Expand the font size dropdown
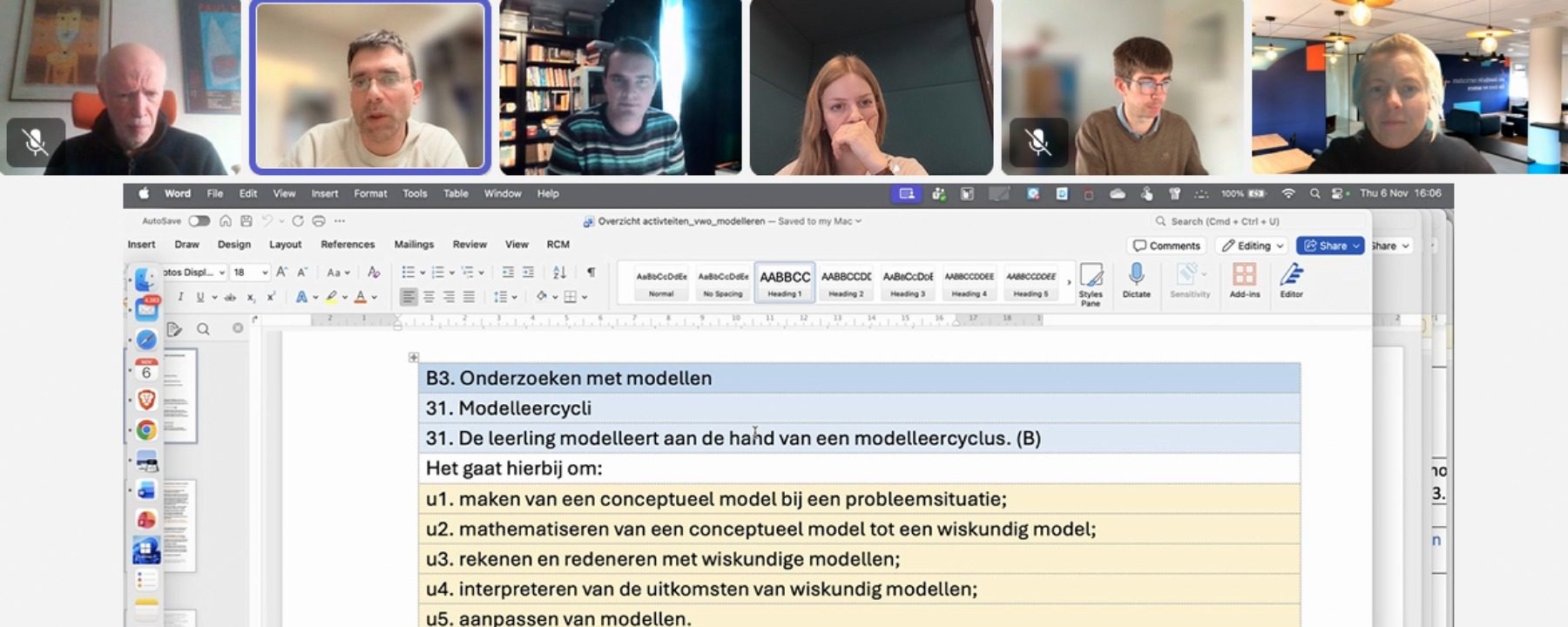The height and width of the screenshot is (627, 1568). 265,273
